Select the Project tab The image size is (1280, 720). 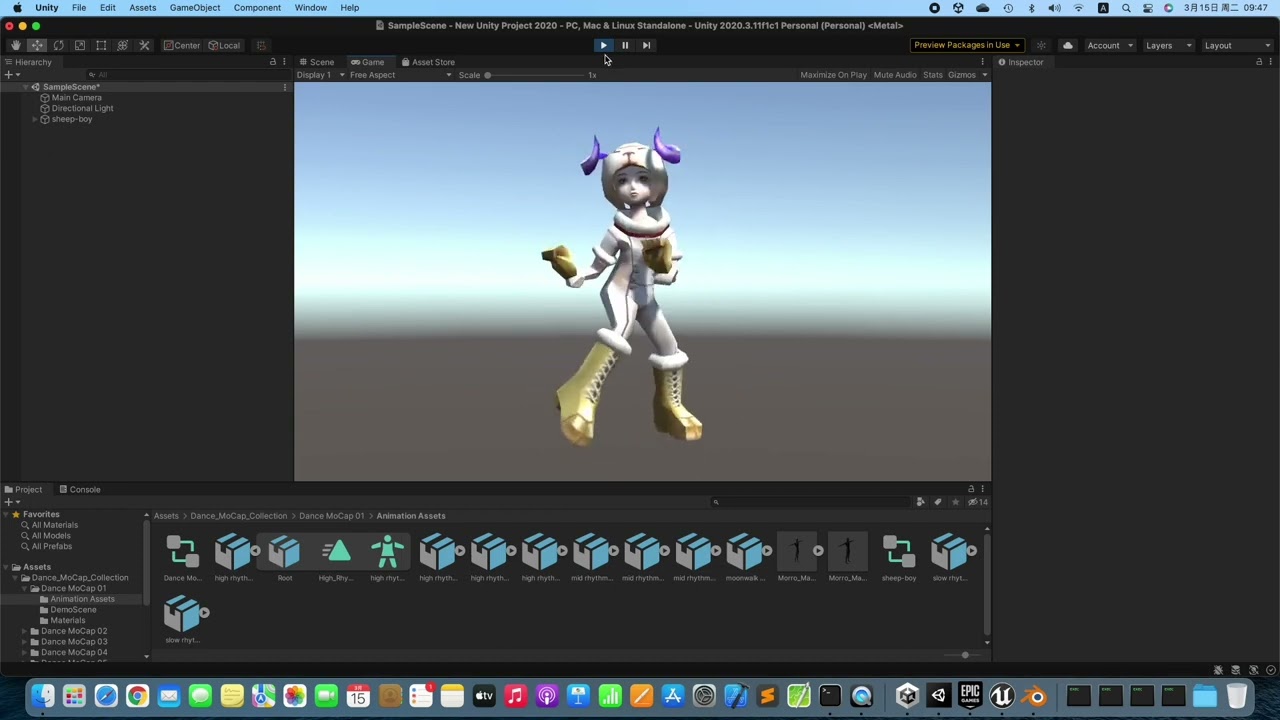(22, 489)
